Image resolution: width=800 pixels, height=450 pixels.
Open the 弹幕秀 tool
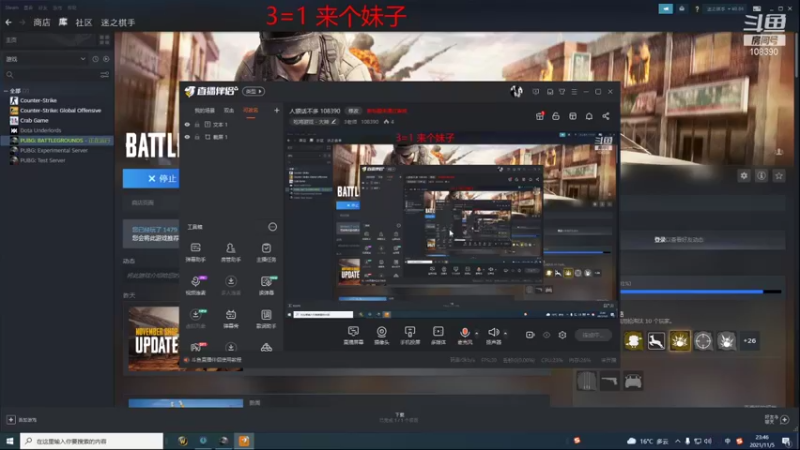[x=231, y=319]
